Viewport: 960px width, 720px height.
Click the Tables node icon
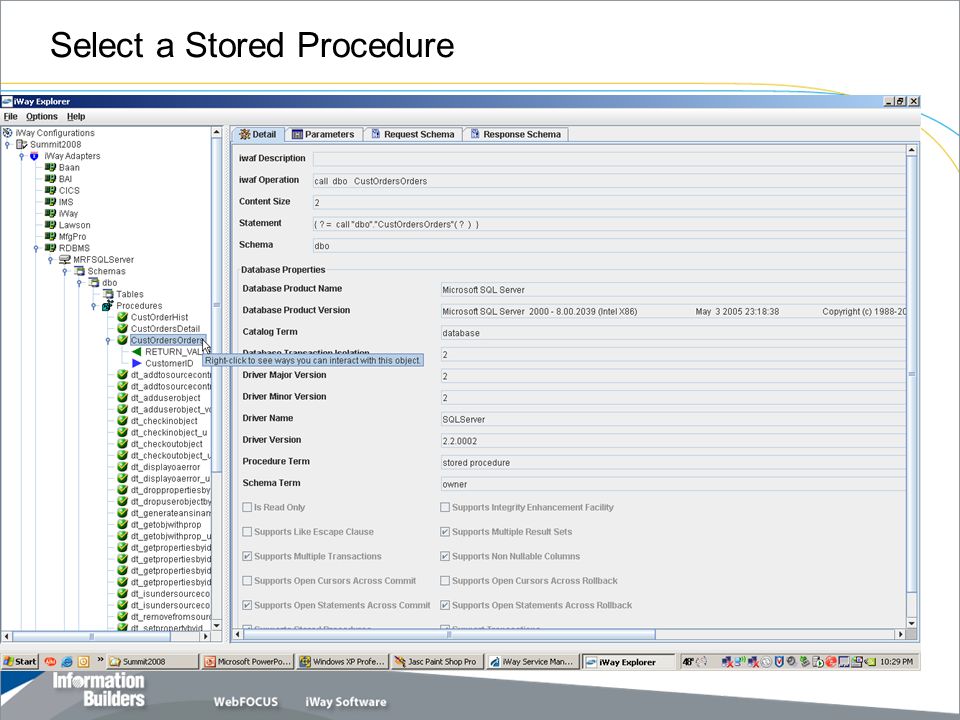click(x=108, y=294)
